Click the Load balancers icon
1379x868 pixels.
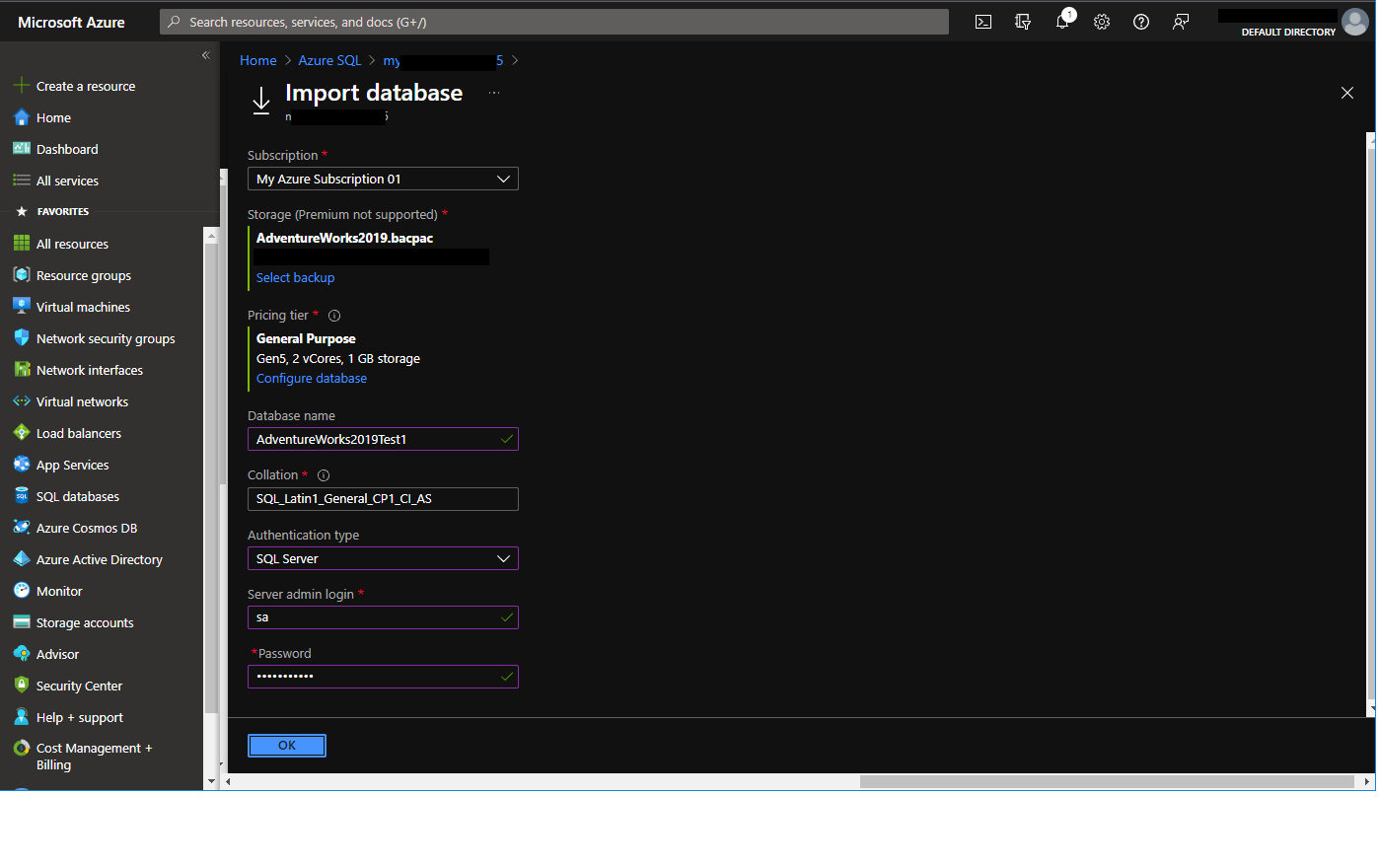coord(22,433)
